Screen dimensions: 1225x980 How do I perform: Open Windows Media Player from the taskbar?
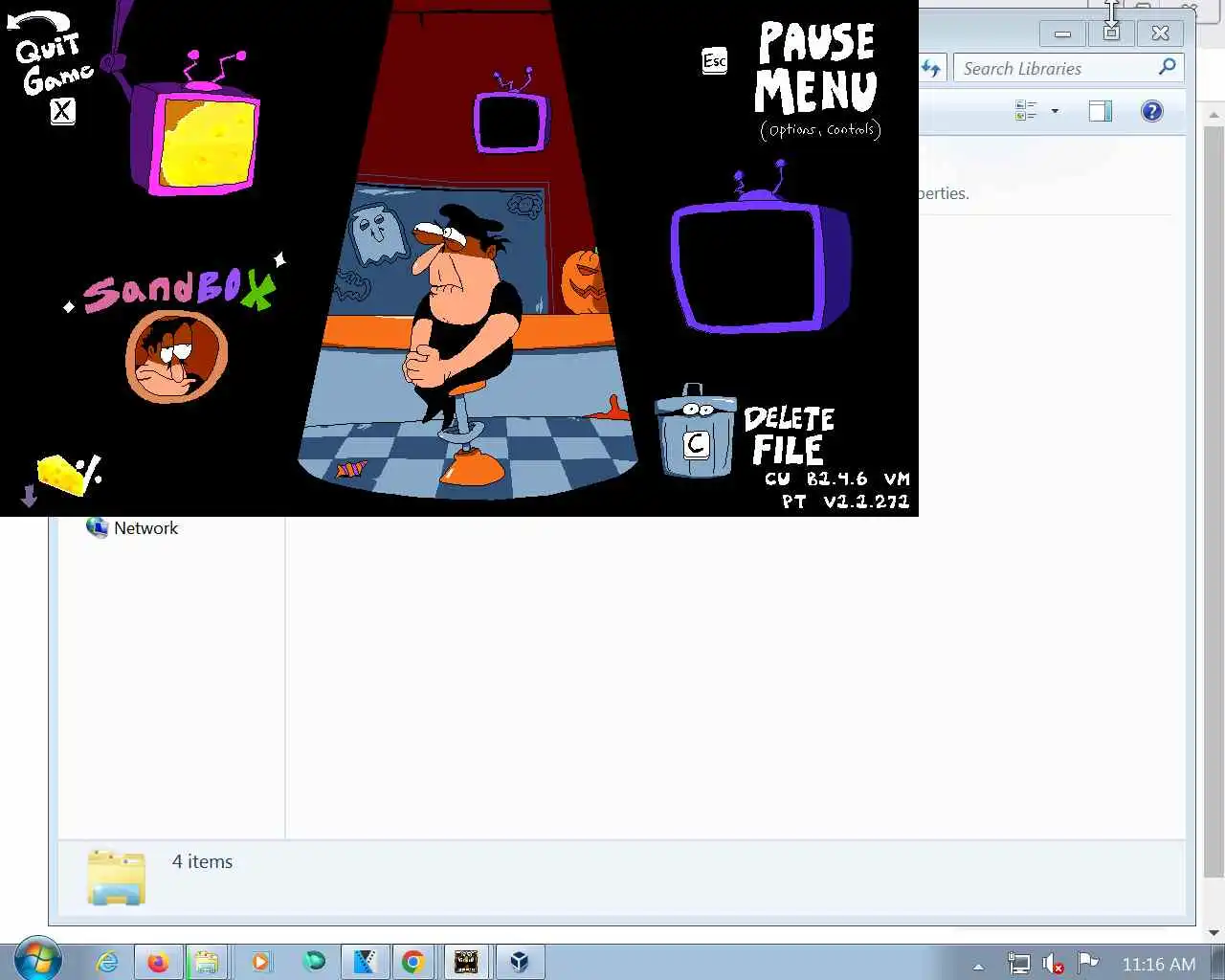click(x=260, y=961)
